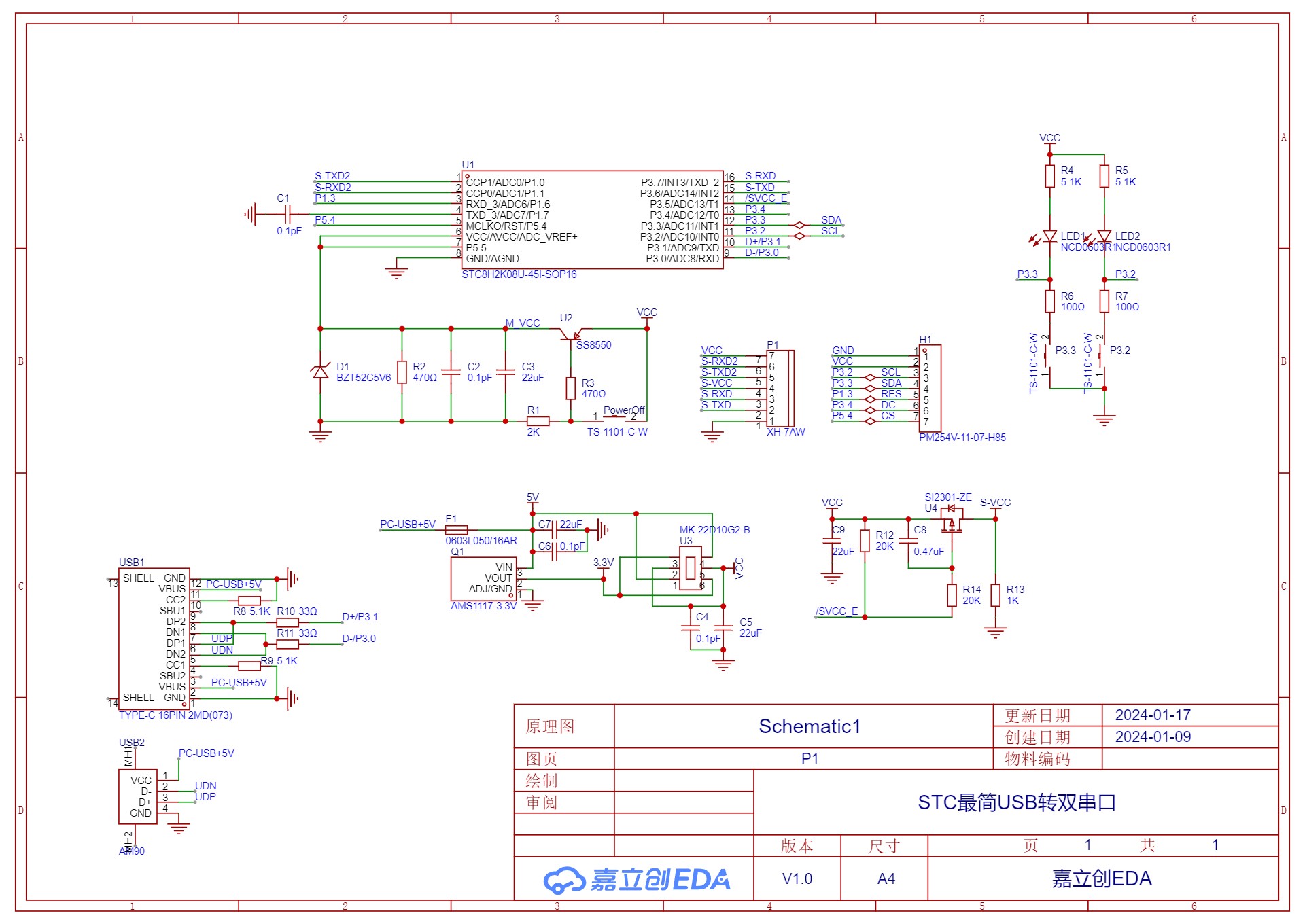The width and height of the screenshot is (1305, 924).
Task: Select resistor R13 1K
Action: pyautogui.click(x=995, y=595)
